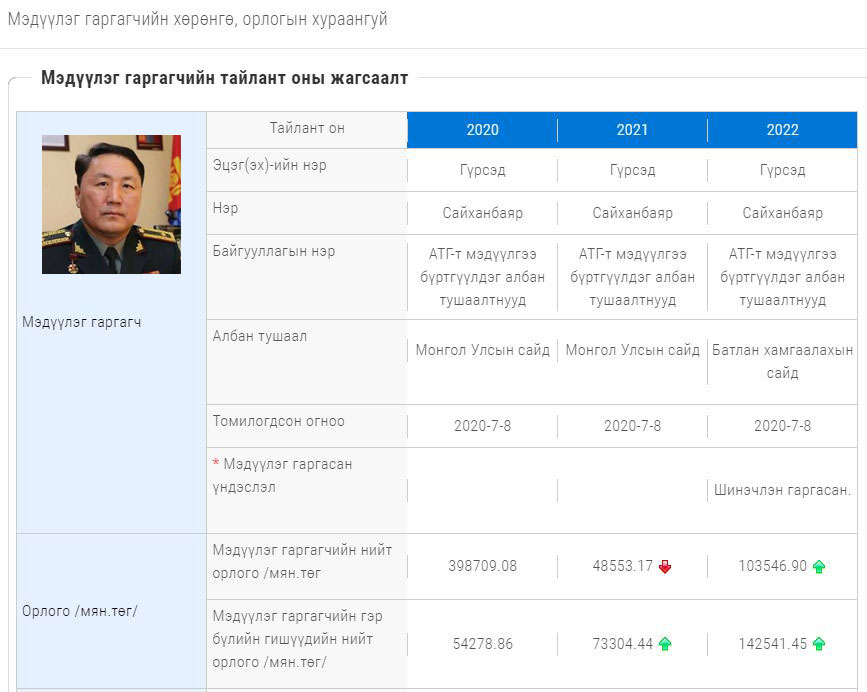Click the 2021 family income value 73304.44
Screen dimensions: 867x692
click(623, 644)
